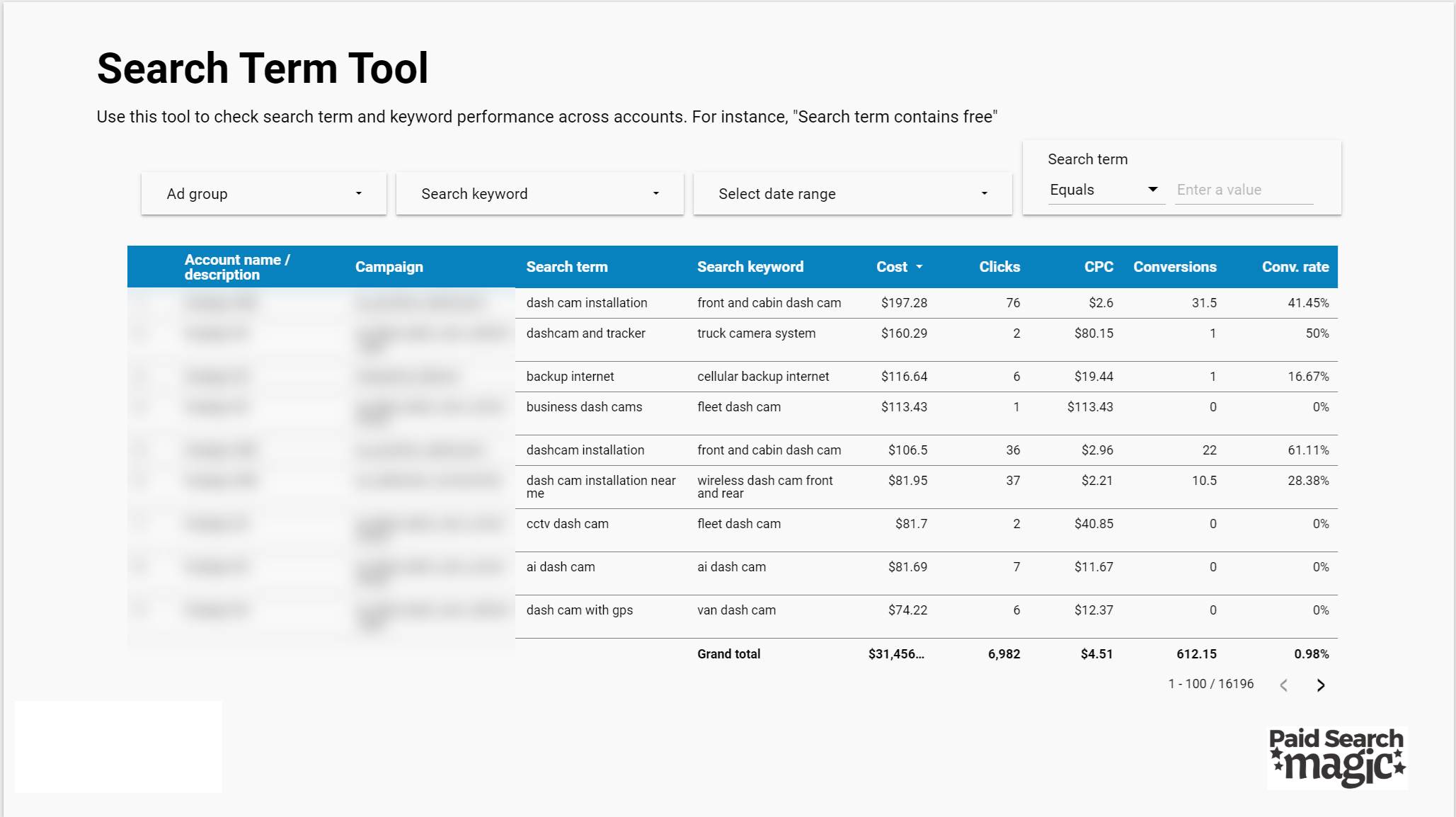Open the Ad group dropdown

(263, 193)
